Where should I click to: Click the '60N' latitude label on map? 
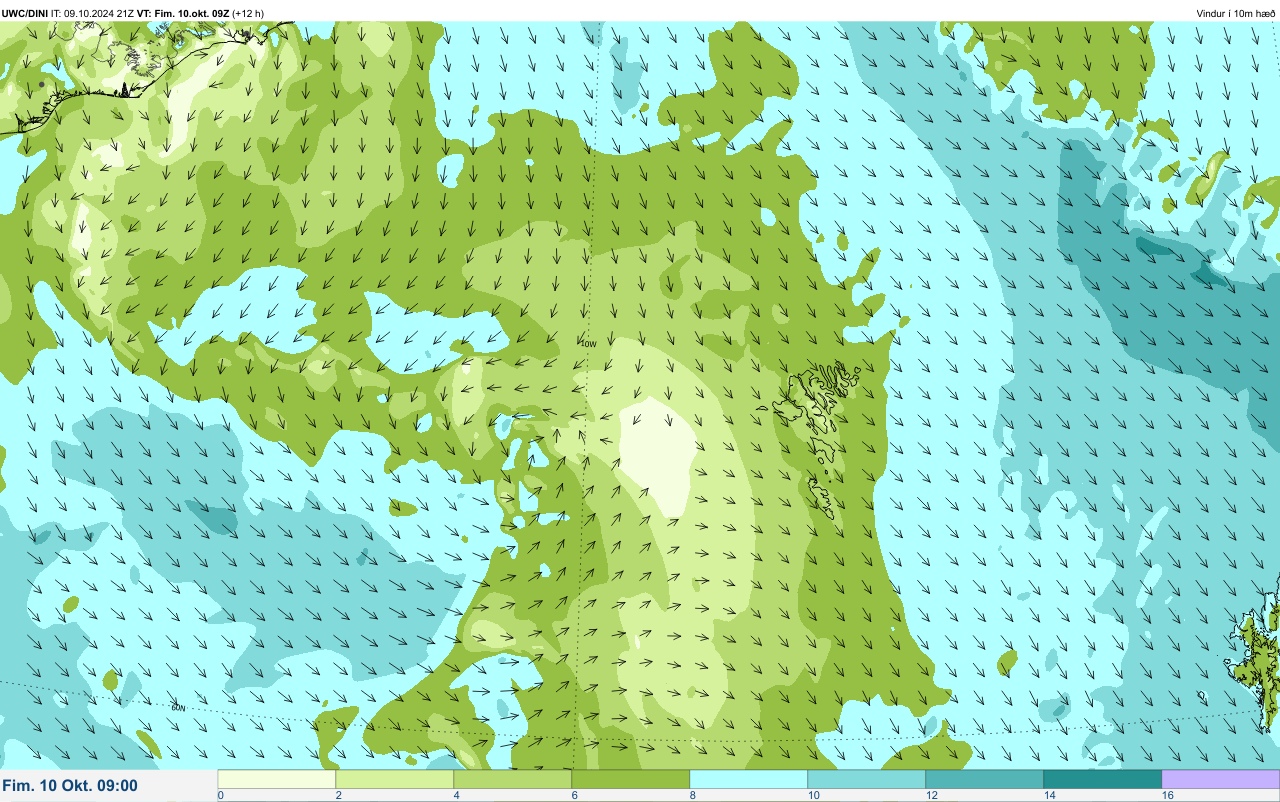[178, 708]
